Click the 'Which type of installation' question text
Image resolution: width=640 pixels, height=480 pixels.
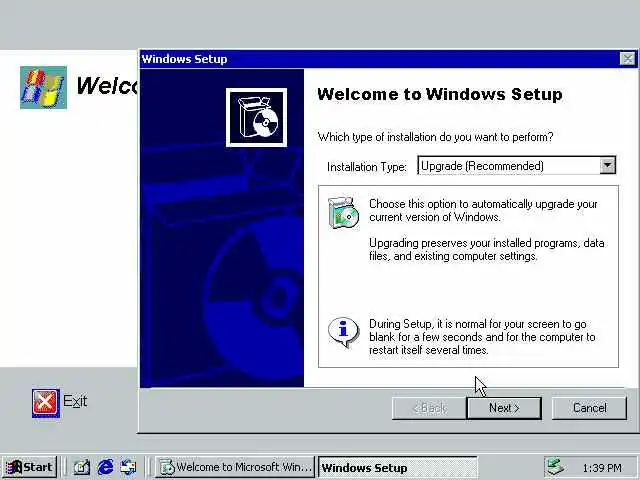tap(436, 137)
